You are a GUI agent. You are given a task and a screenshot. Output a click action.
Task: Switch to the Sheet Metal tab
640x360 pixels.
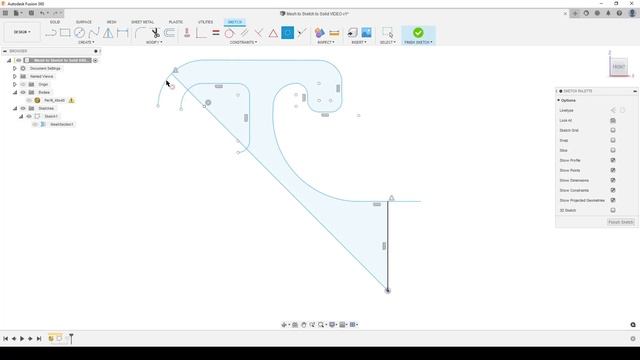pyautogui.click(x=142, y=22)
